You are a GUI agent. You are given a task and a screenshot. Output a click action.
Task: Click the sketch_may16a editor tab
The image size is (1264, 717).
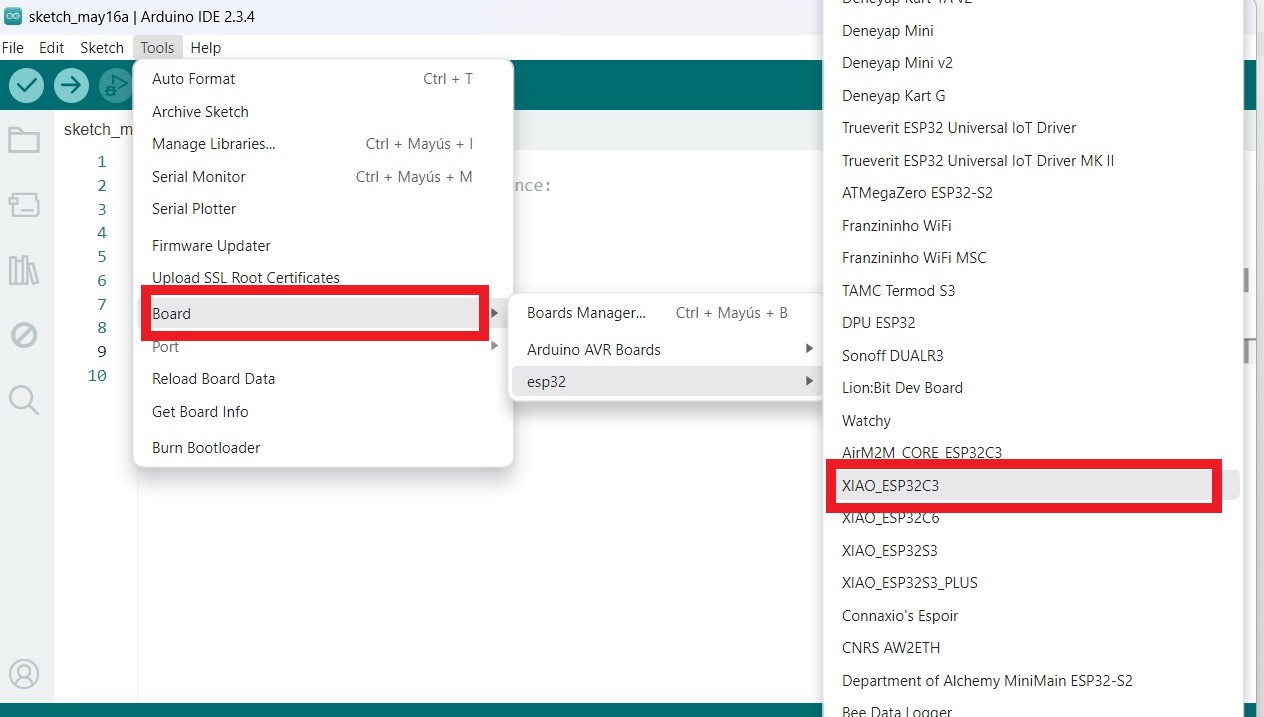tap(97, 130)
